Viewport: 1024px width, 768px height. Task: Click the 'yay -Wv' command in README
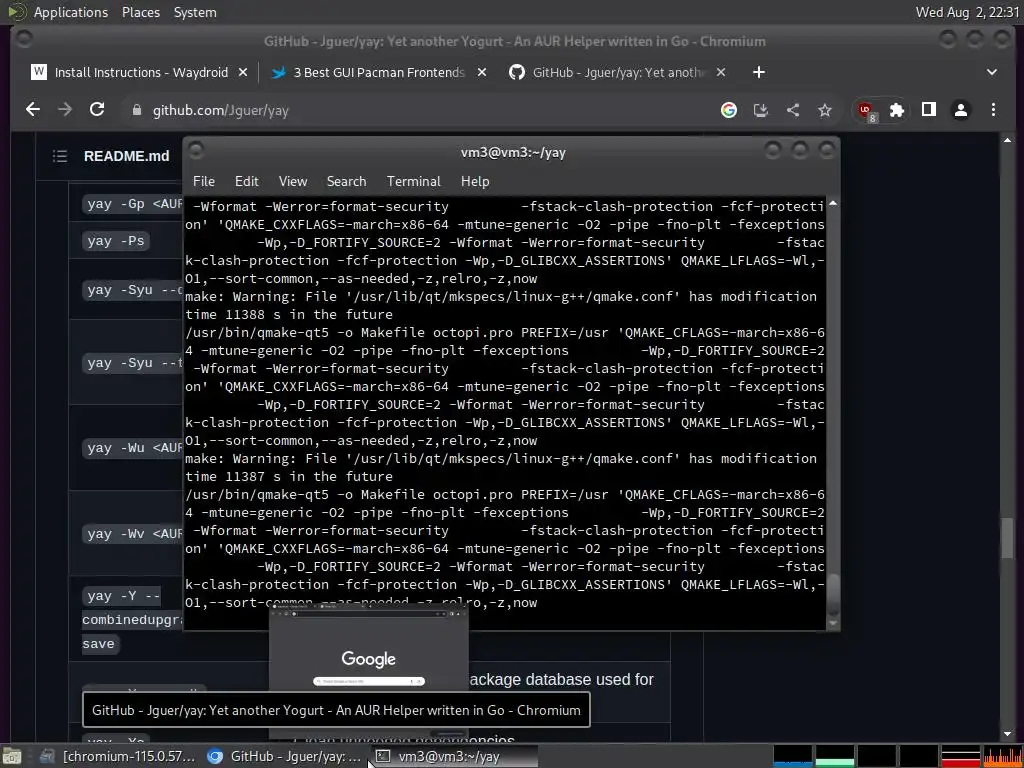[133, 534]
